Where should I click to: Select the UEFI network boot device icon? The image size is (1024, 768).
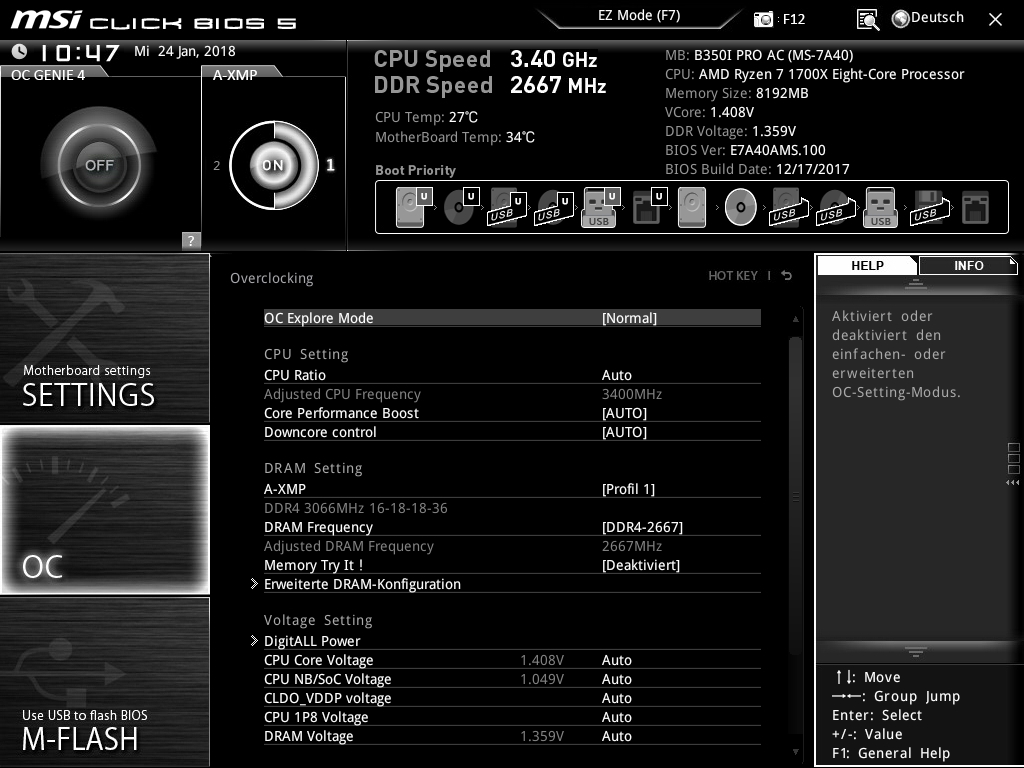pyautogui.click(x=649, y=207)
